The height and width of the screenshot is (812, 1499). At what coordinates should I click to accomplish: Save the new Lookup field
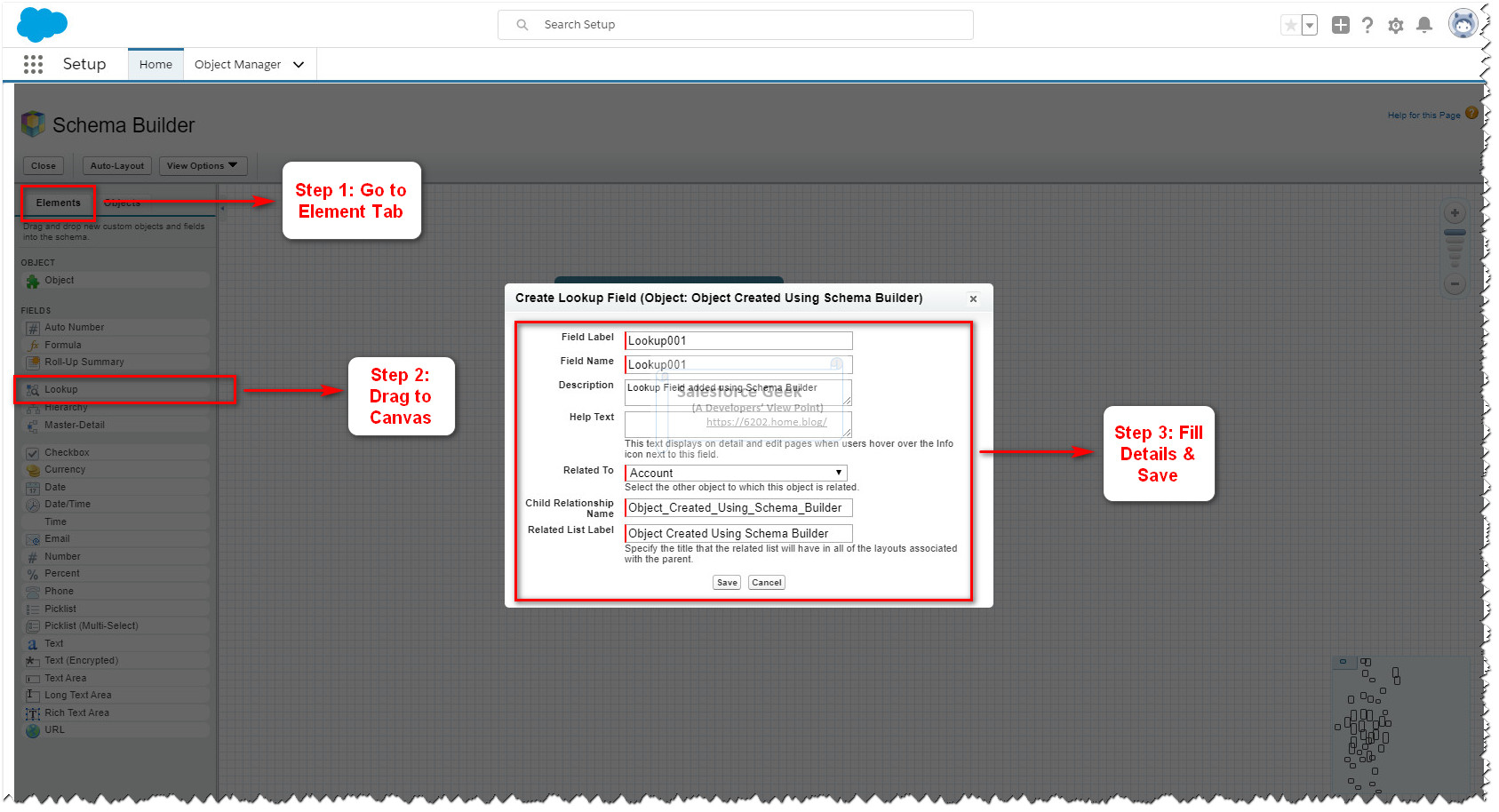click(726, 582)
